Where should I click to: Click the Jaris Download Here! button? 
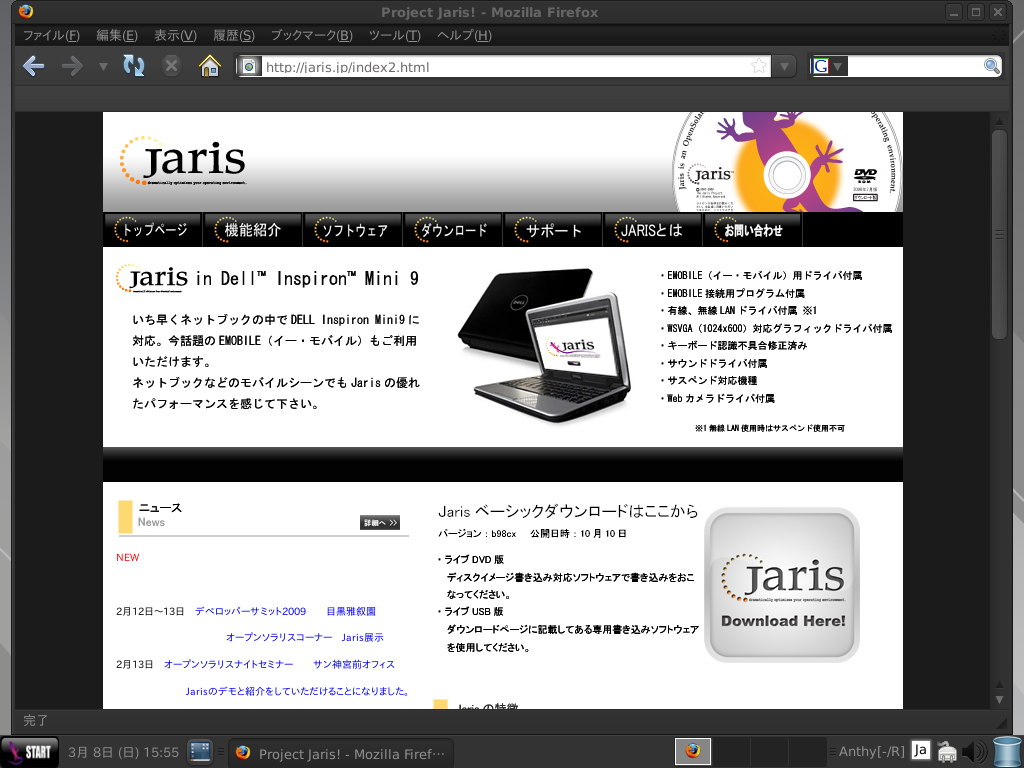coord(782,585)
